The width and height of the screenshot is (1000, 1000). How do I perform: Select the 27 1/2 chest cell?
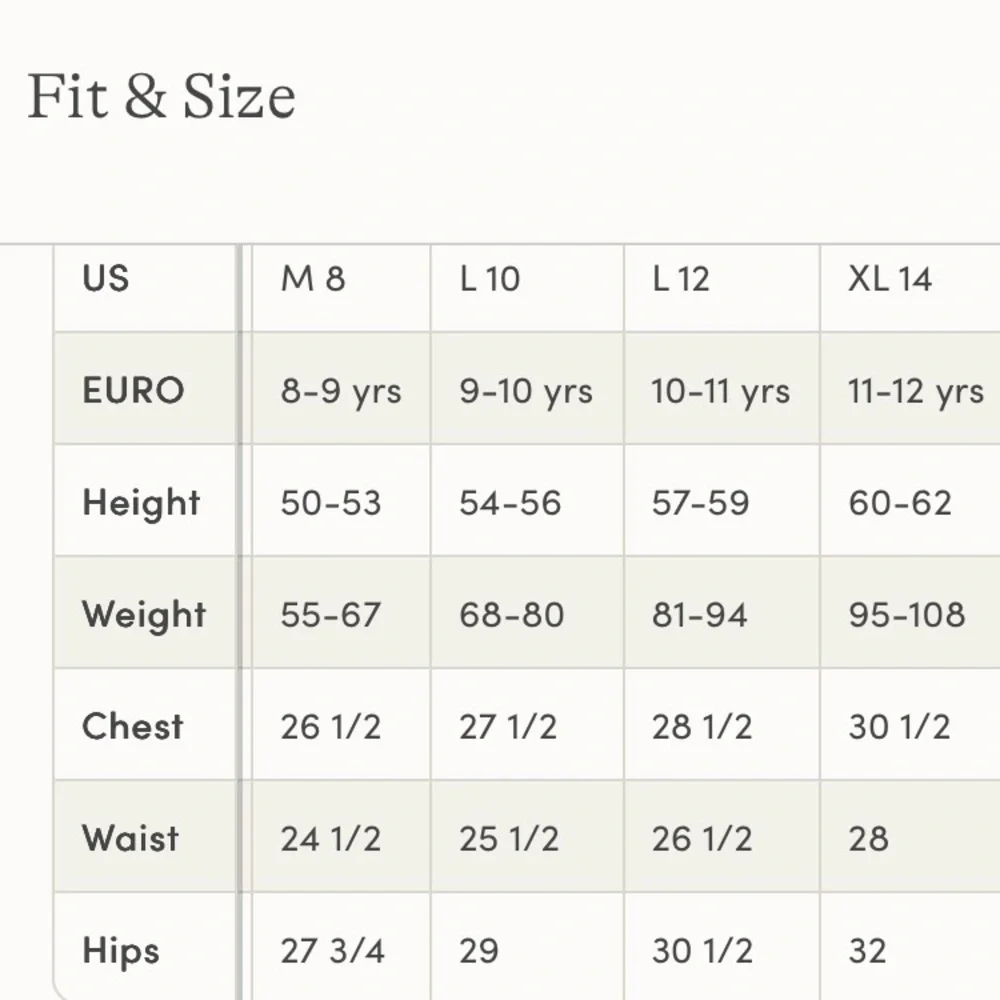[508, 726]
